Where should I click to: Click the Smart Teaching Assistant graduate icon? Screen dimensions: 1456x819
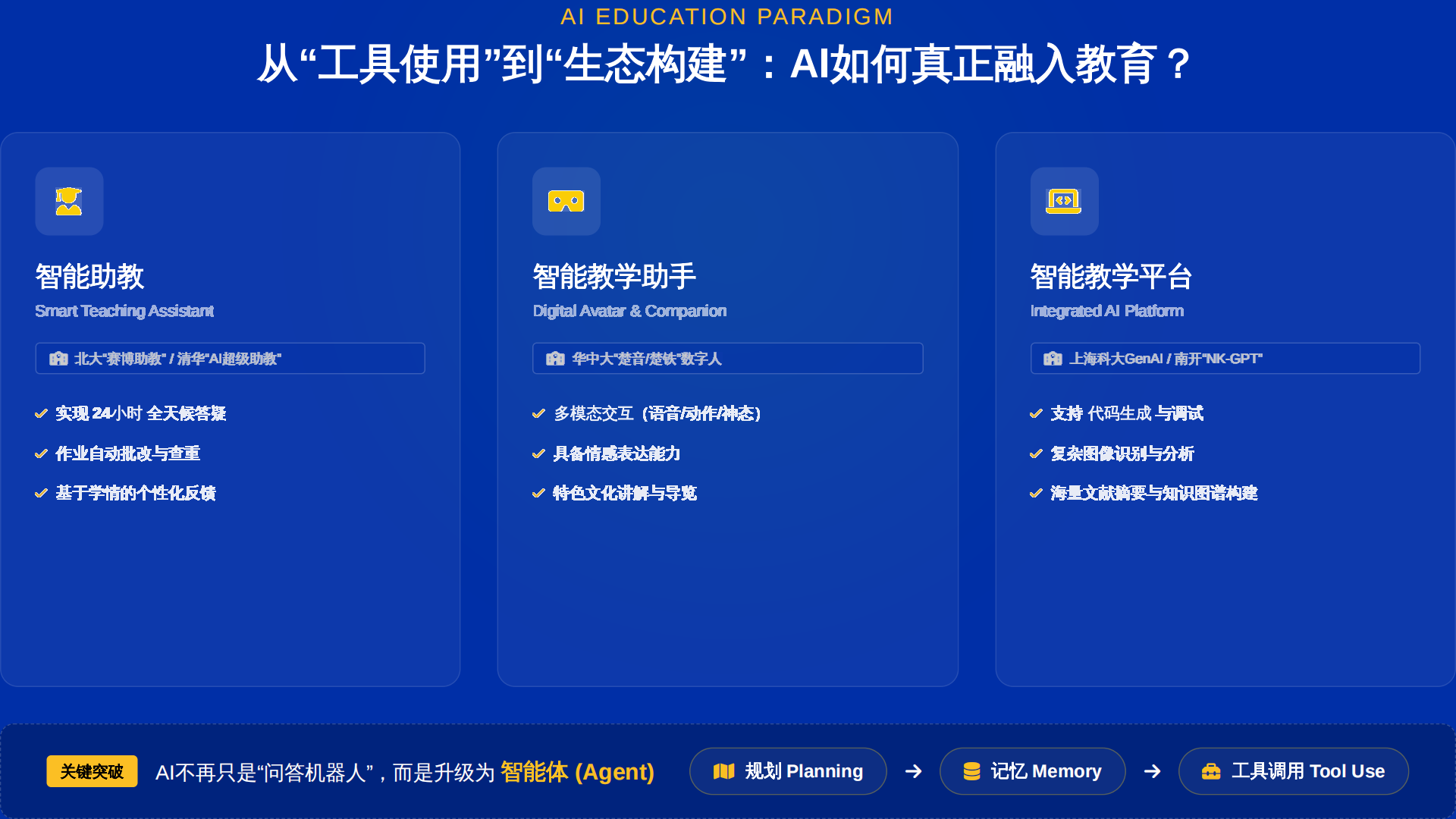69,202
